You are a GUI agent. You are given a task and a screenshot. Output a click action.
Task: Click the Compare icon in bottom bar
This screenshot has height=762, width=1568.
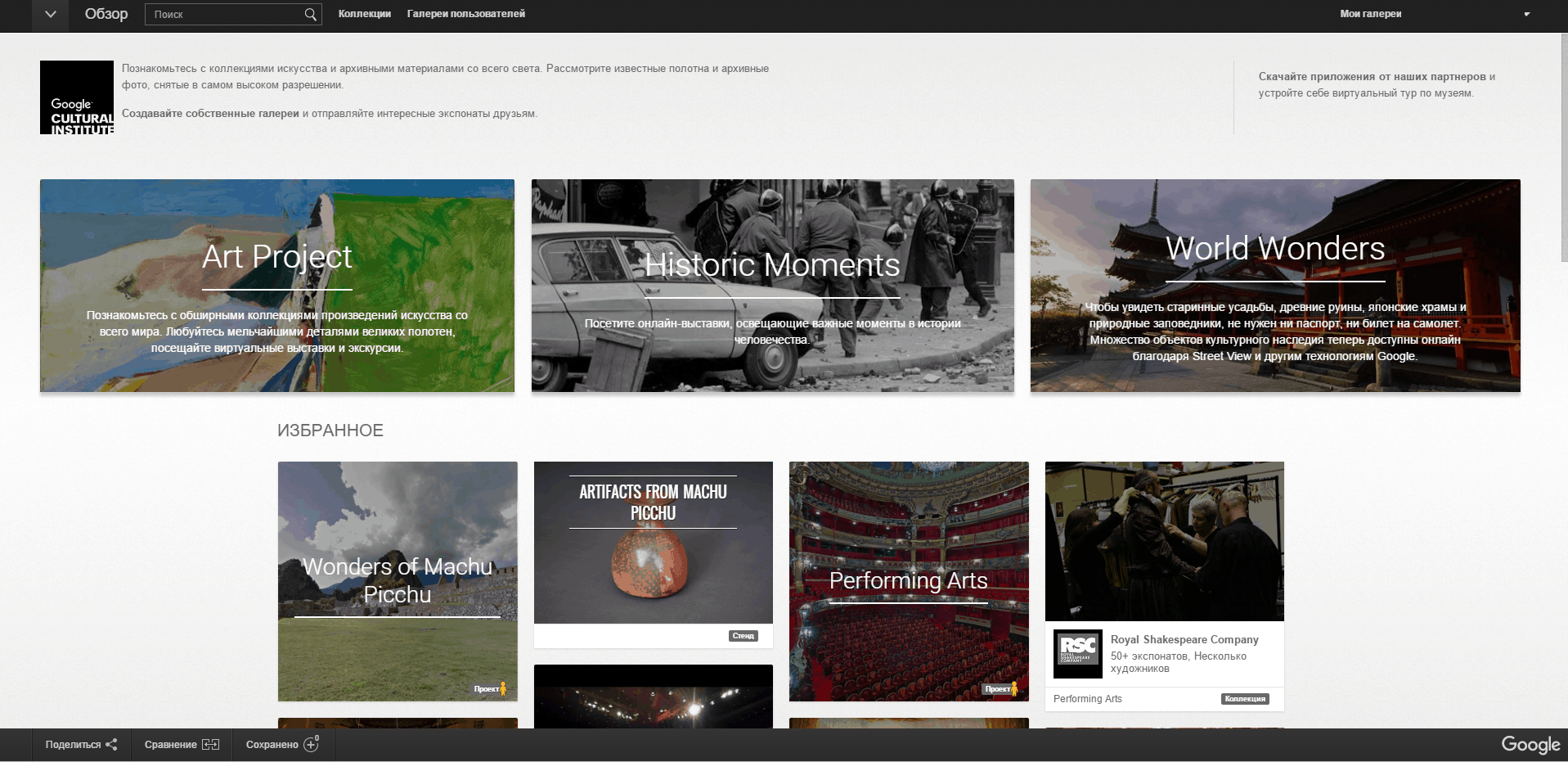[x=210, y=744]
